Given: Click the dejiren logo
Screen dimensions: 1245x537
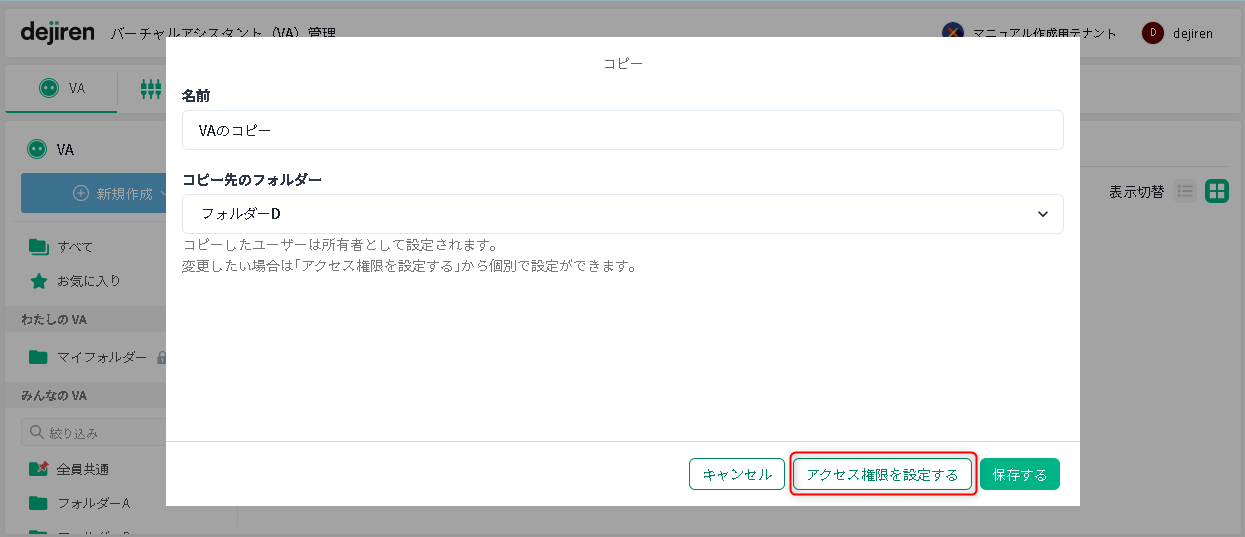Looking at the screenshot, I should (x=57, y=33).
